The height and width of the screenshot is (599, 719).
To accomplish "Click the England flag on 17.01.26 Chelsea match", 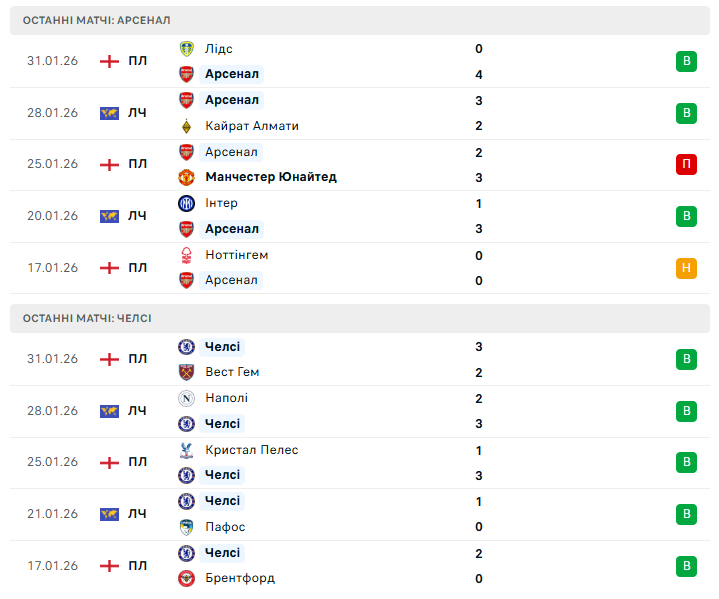I will 110,566.
